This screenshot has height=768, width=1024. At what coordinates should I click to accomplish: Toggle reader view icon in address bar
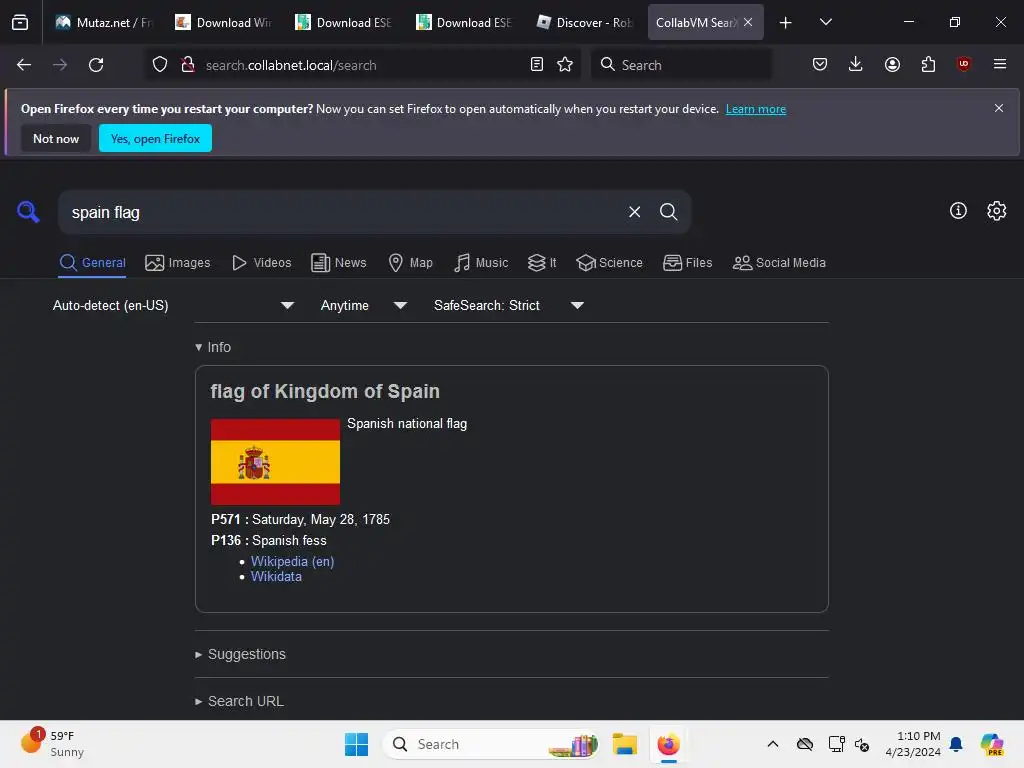(537, 65)
